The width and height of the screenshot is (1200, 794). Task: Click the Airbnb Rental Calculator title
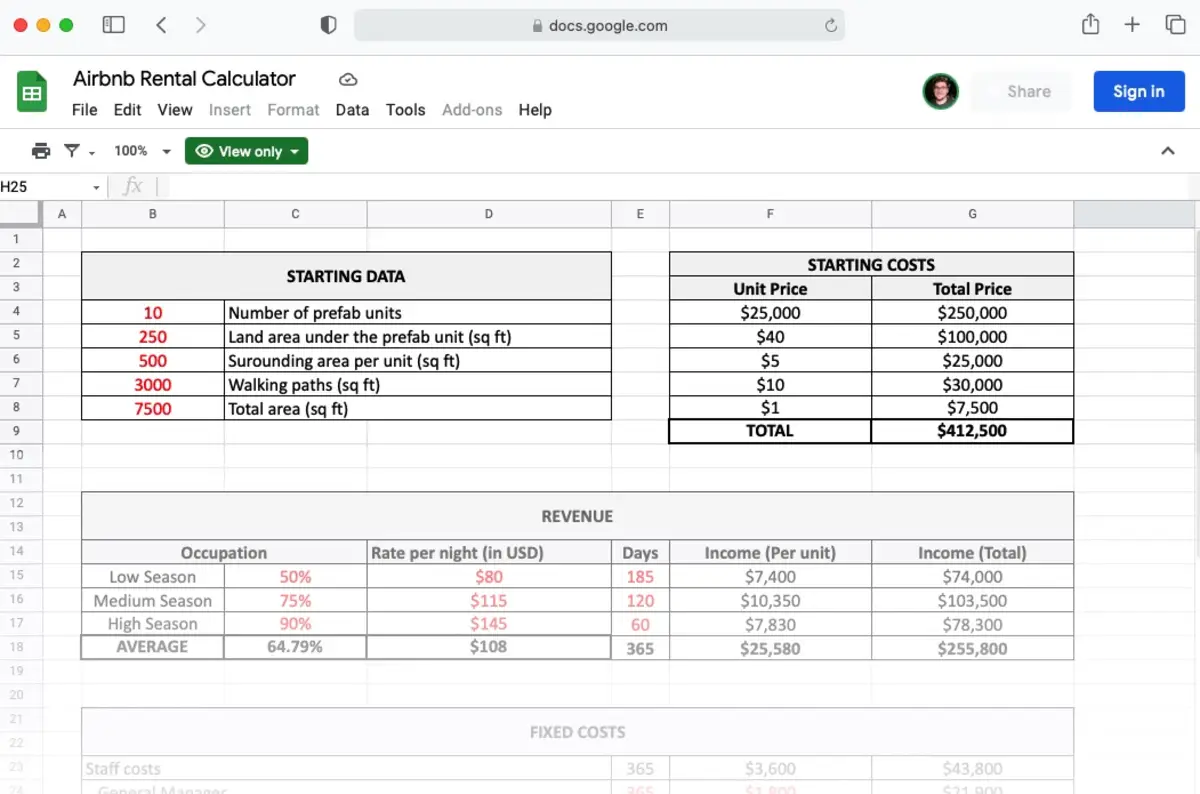185,78
